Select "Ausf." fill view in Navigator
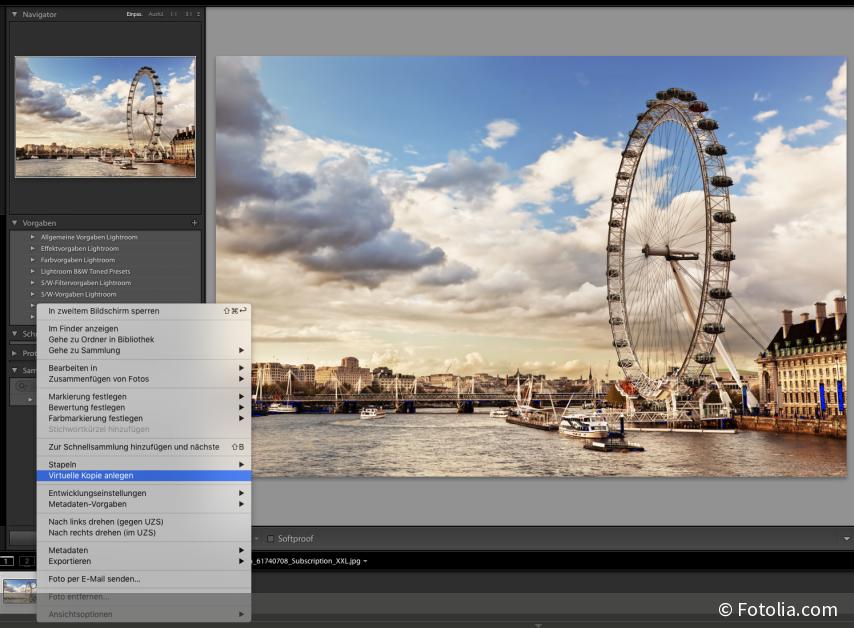The image size is (854, 628). point(154,14)
